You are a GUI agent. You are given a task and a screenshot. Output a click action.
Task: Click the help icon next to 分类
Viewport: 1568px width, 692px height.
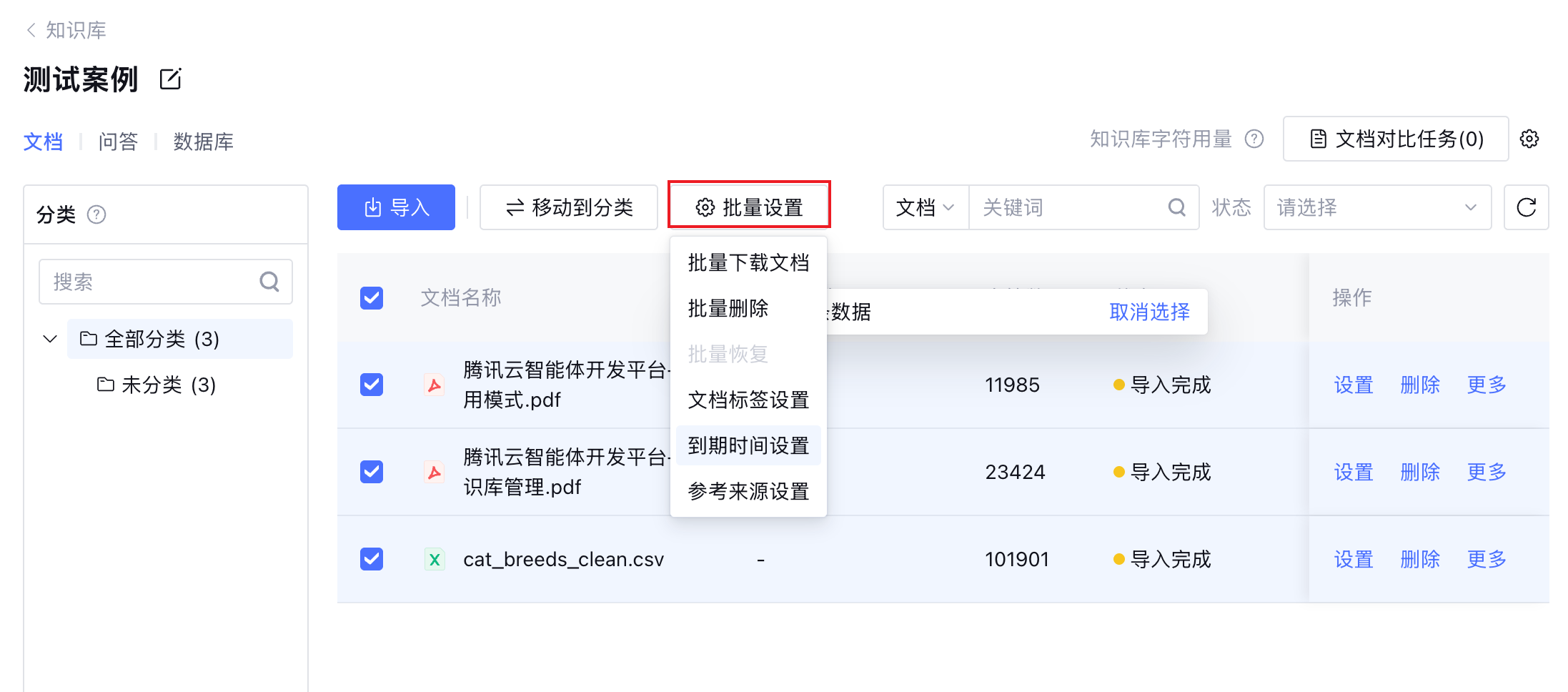click(96, 214)
